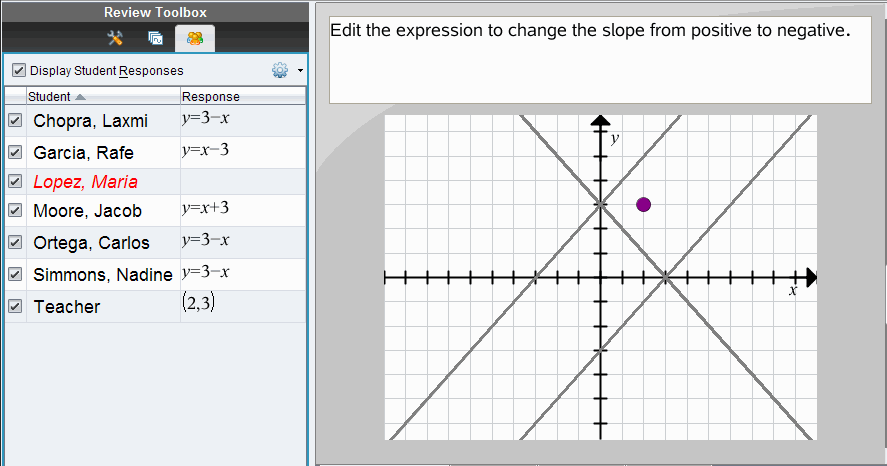
Task: Click the x-axis arrow on the graph
Action: pos(811,277)
